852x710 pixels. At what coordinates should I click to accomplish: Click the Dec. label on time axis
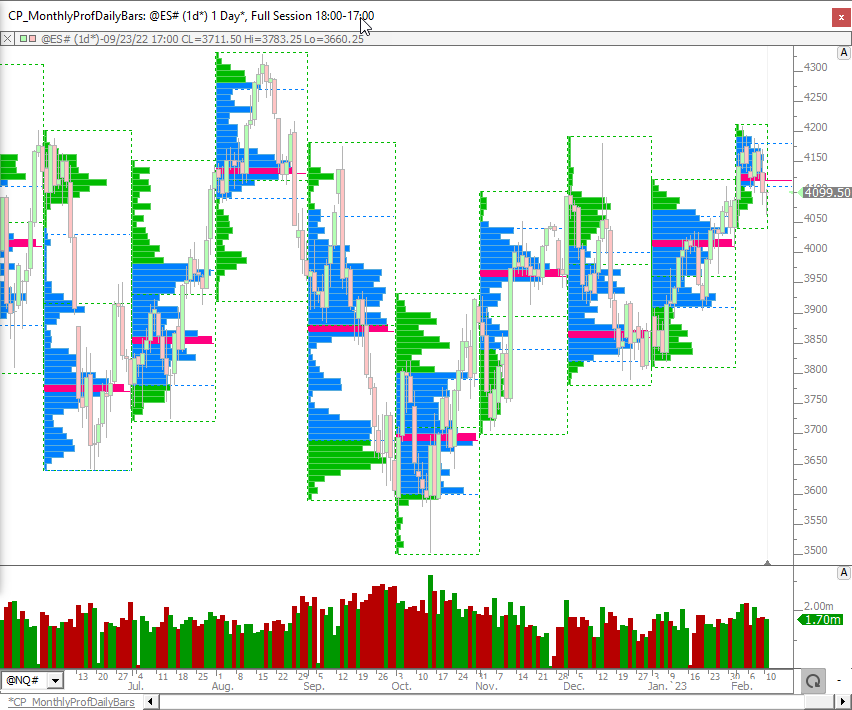point(574,686)
